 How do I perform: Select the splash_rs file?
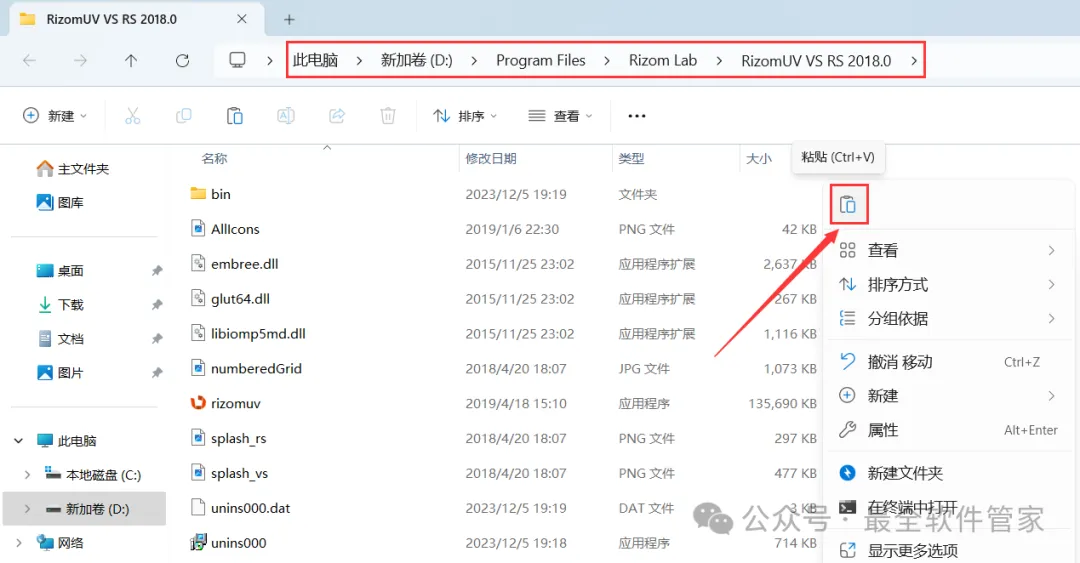coord(238,438)
